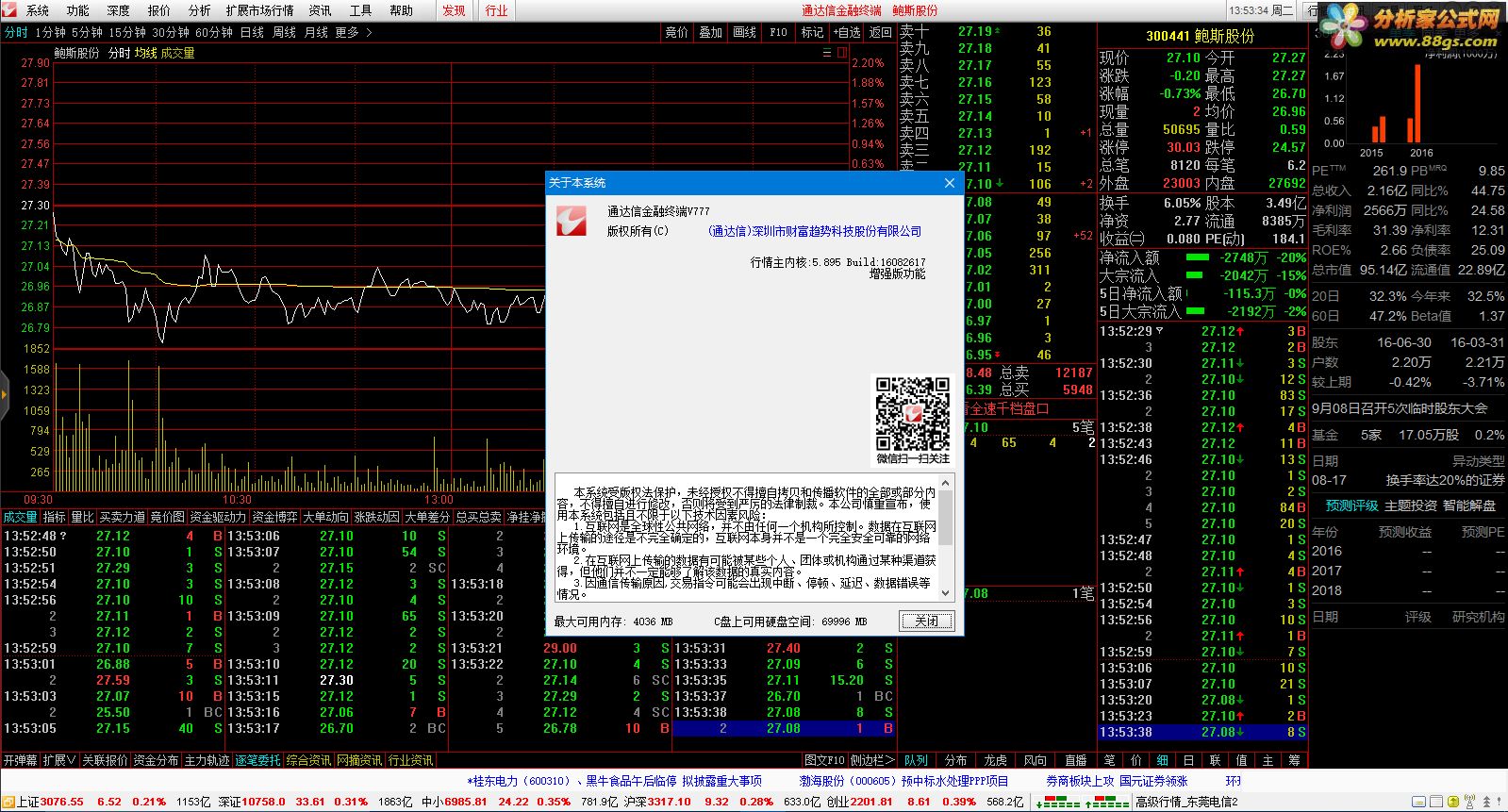
Task: Switch to the 直播 tab
Action: click(1076, 760)
